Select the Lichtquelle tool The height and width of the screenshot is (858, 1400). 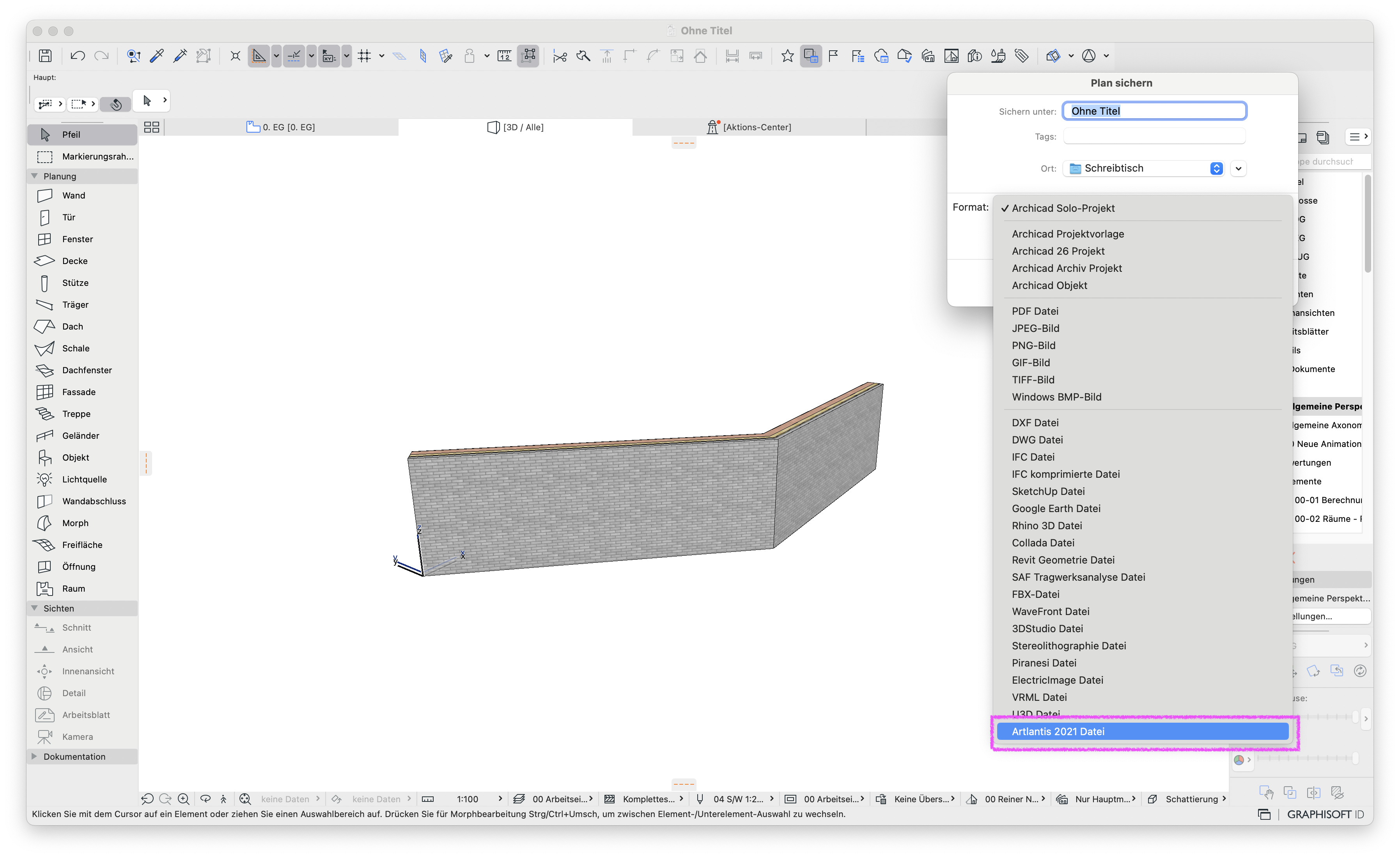(82, 480)
